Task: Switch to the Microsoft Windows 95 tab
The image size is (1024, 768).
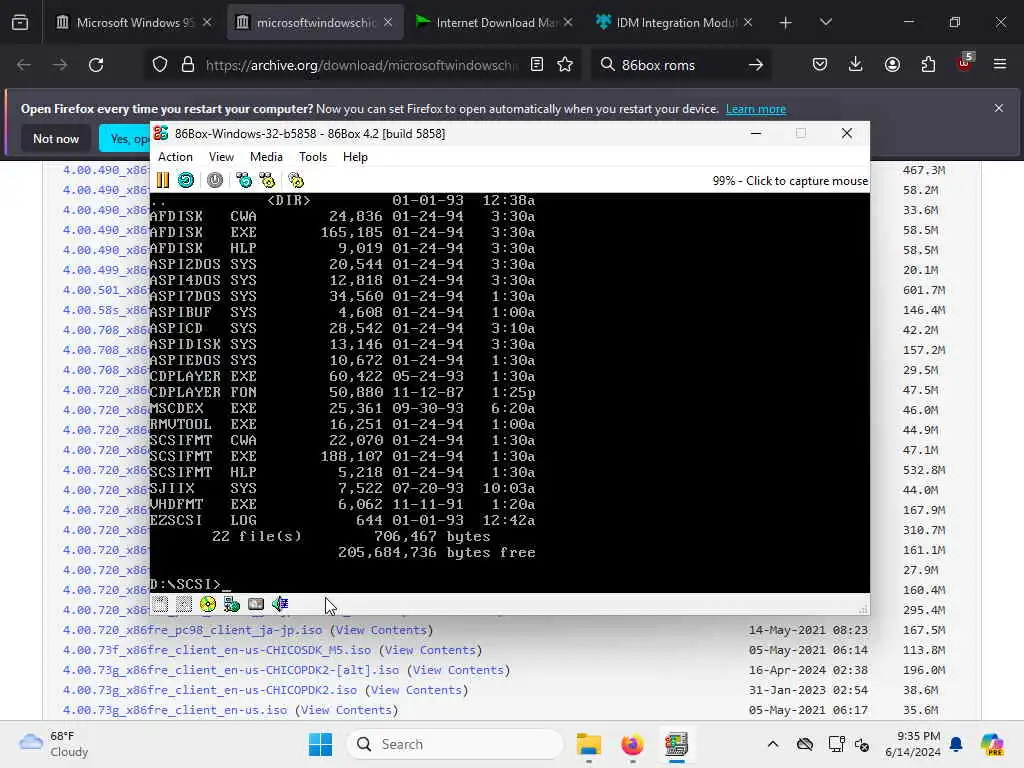Action: coord(135,23)
